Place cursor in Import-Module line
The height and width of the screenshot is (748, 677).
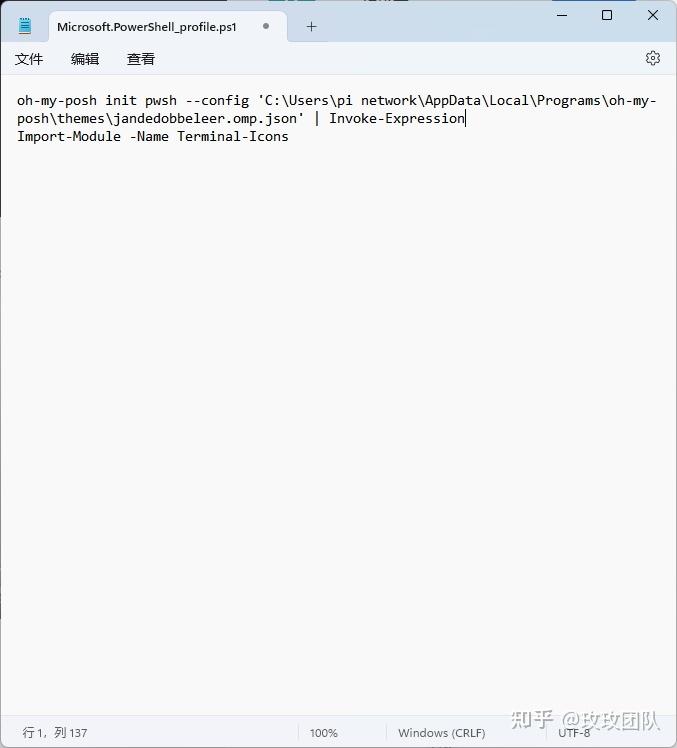click(x=153, y=136)
